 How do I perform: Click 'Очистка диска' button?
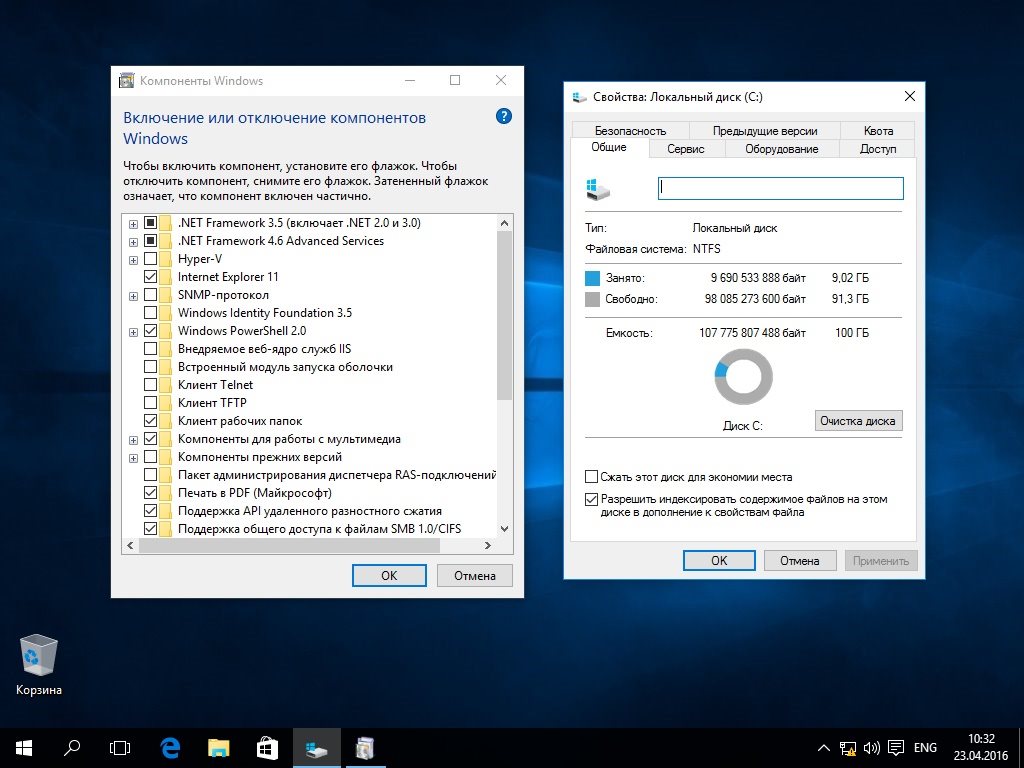coord(858,421)
